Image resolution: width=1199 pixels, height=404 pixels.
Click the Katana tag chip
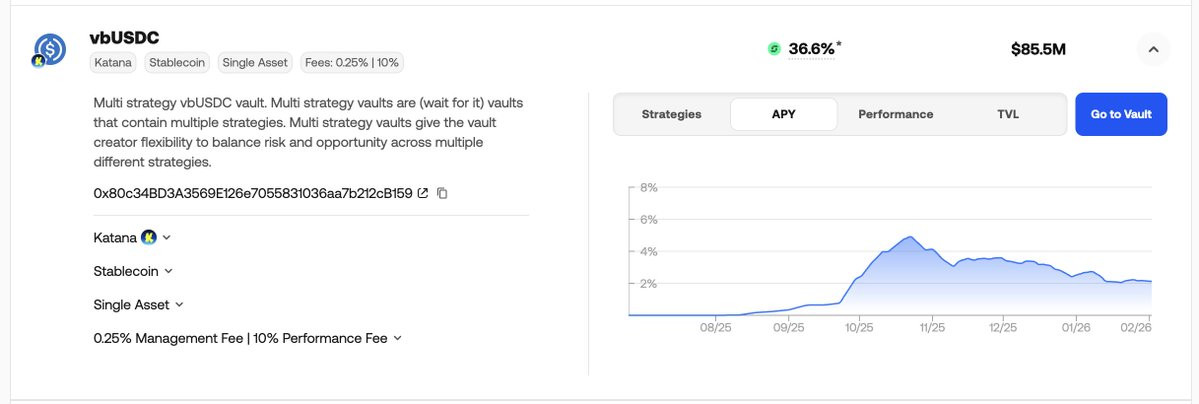click(115, 62)
